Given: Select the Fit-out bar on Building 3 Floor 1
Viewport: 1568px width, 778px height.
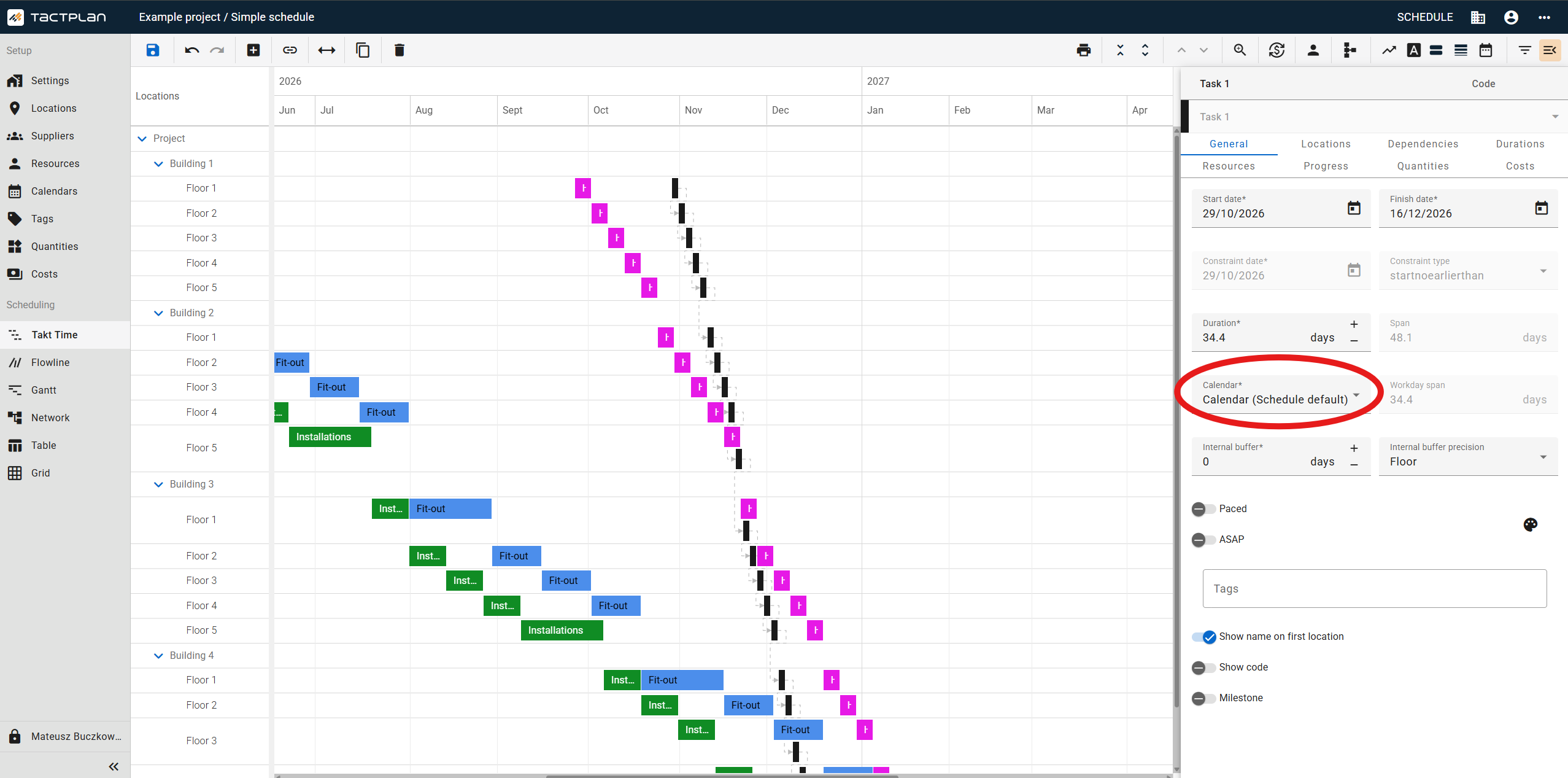Looking at the screenshot, I should [x=450, y=508].
